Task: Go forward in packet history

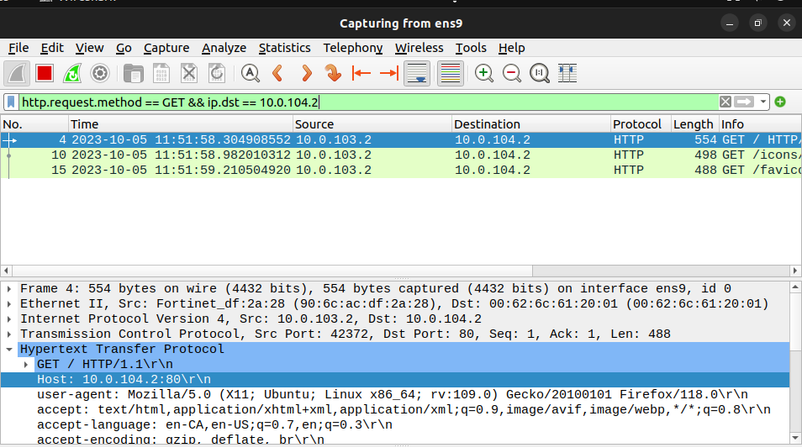Action: point(306,74)
